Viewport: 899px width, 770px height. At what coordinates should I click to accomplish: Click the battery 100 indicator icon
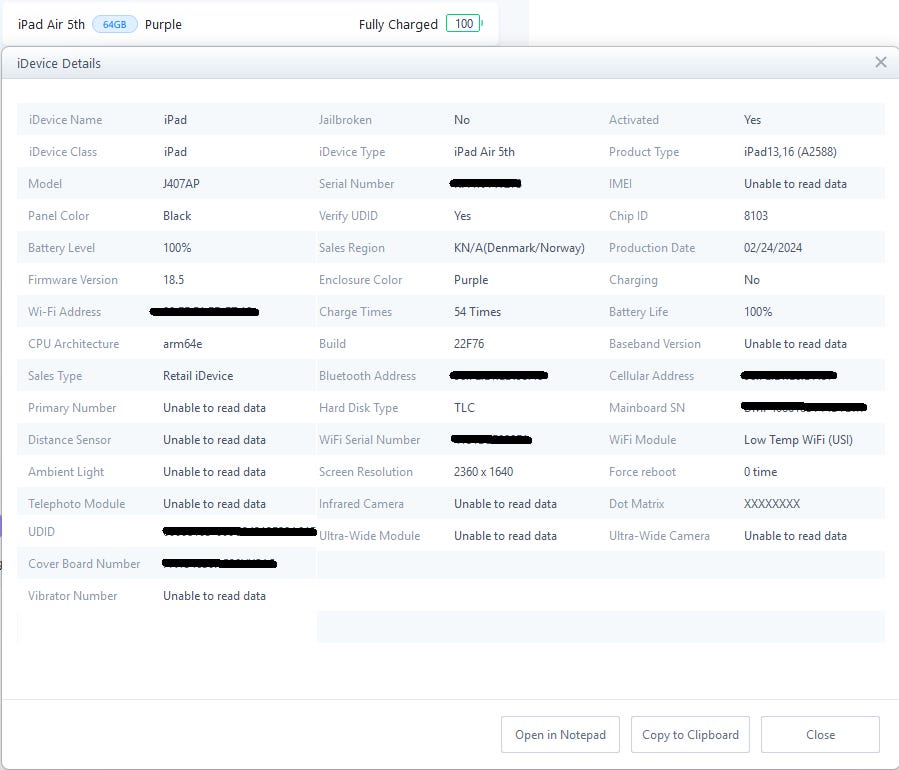coord(464,24)
